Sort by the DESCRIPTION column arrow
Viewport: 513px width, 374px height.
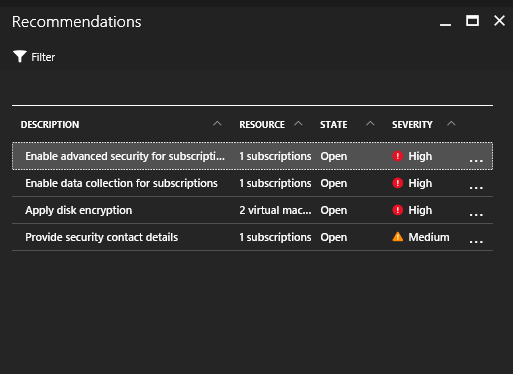coord(217,124)
